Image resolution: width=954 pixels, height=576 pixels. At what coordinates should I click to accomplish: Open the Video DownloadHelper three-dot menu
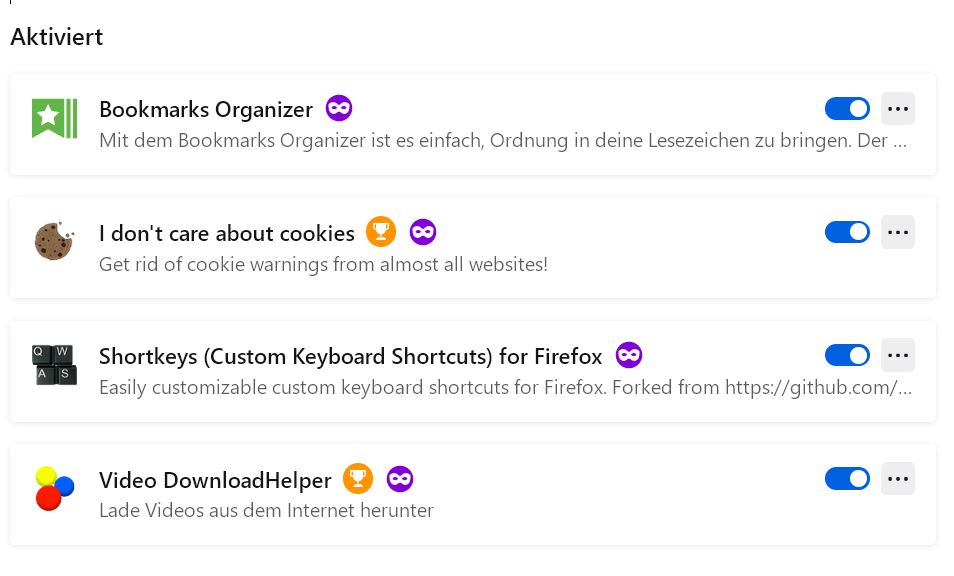[898, 479]
